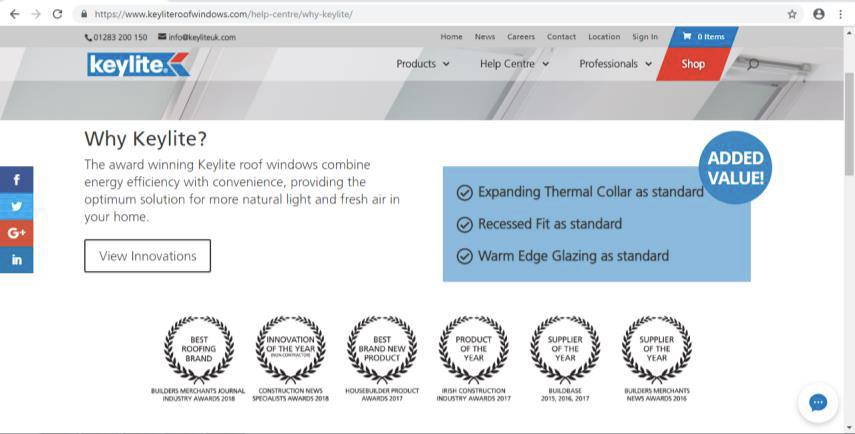
Task: Click the phone icon beside 01283 200 150
Action: pyautogui.click(x=88, y=37)
